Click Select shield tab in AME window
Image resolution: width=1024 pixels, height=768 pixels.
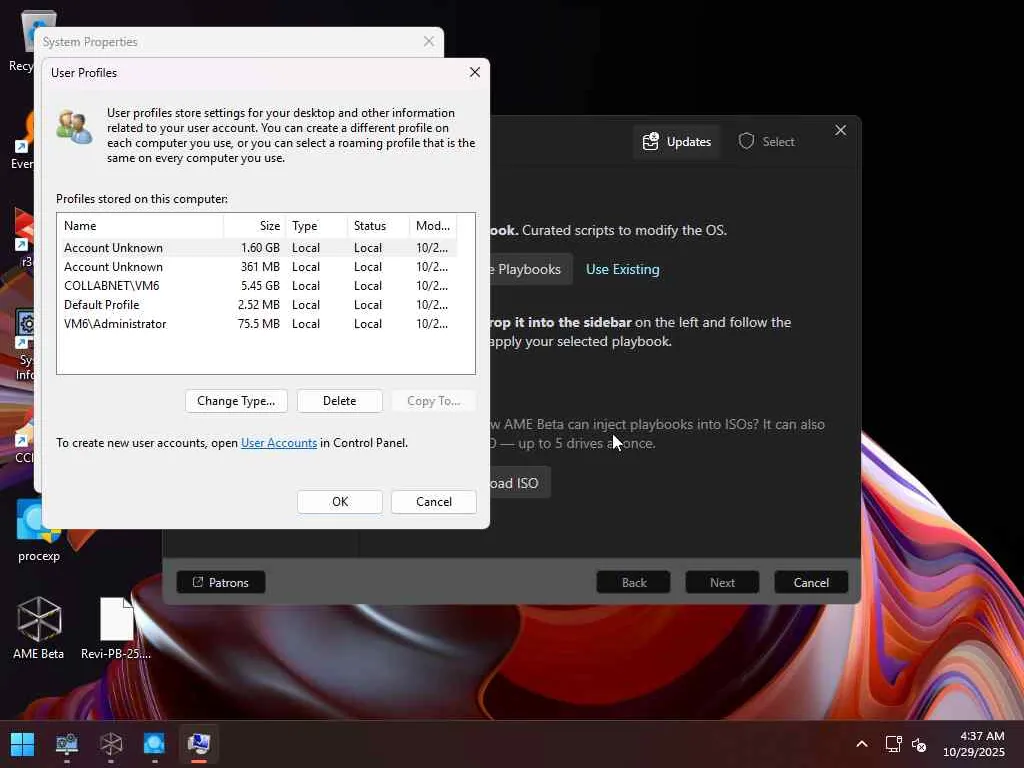767,142
